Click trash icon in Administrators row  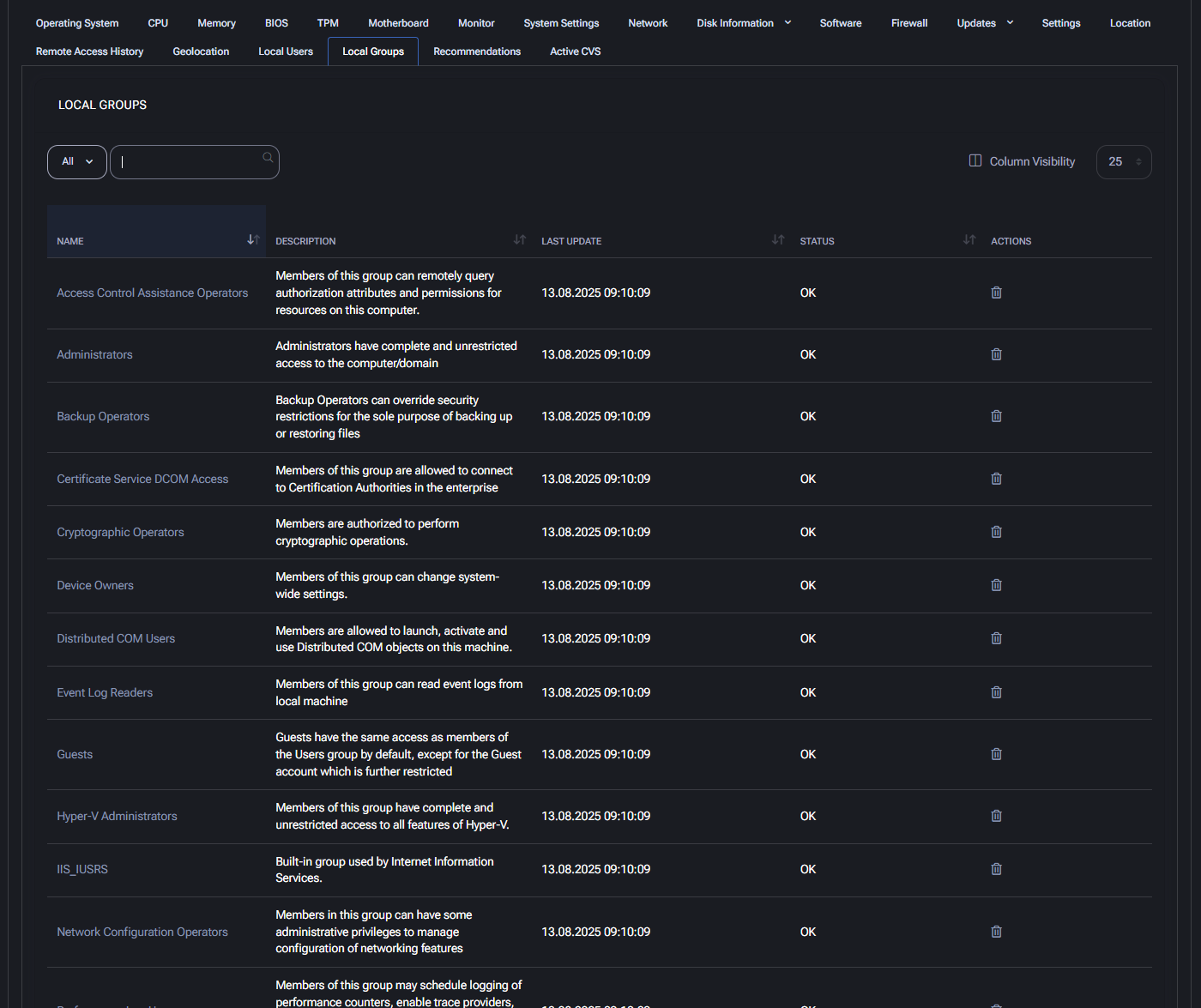[x=996, y=354]
